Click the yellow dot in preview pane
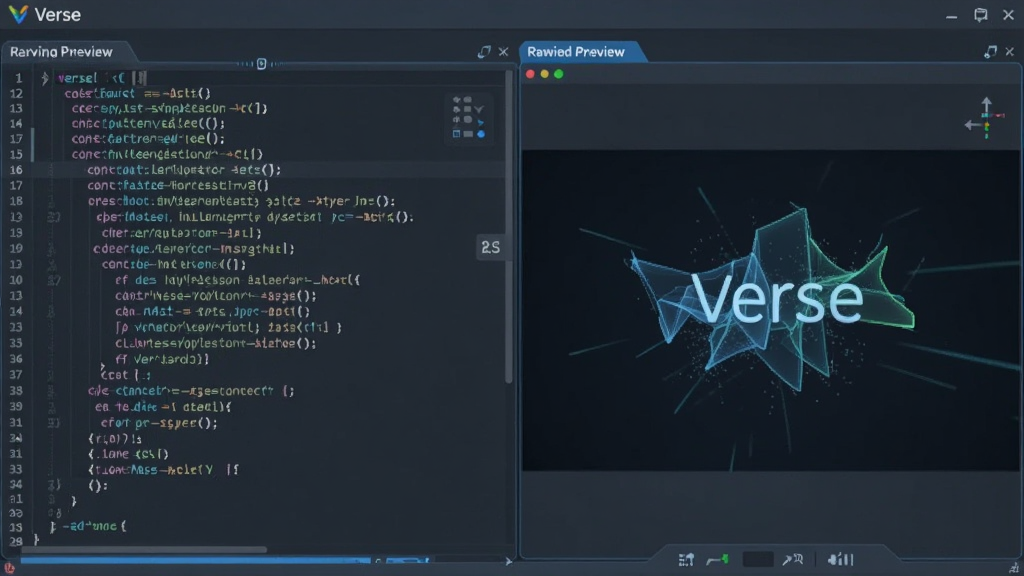Viewport: 1024px width, 576px height. coord(545,74)
